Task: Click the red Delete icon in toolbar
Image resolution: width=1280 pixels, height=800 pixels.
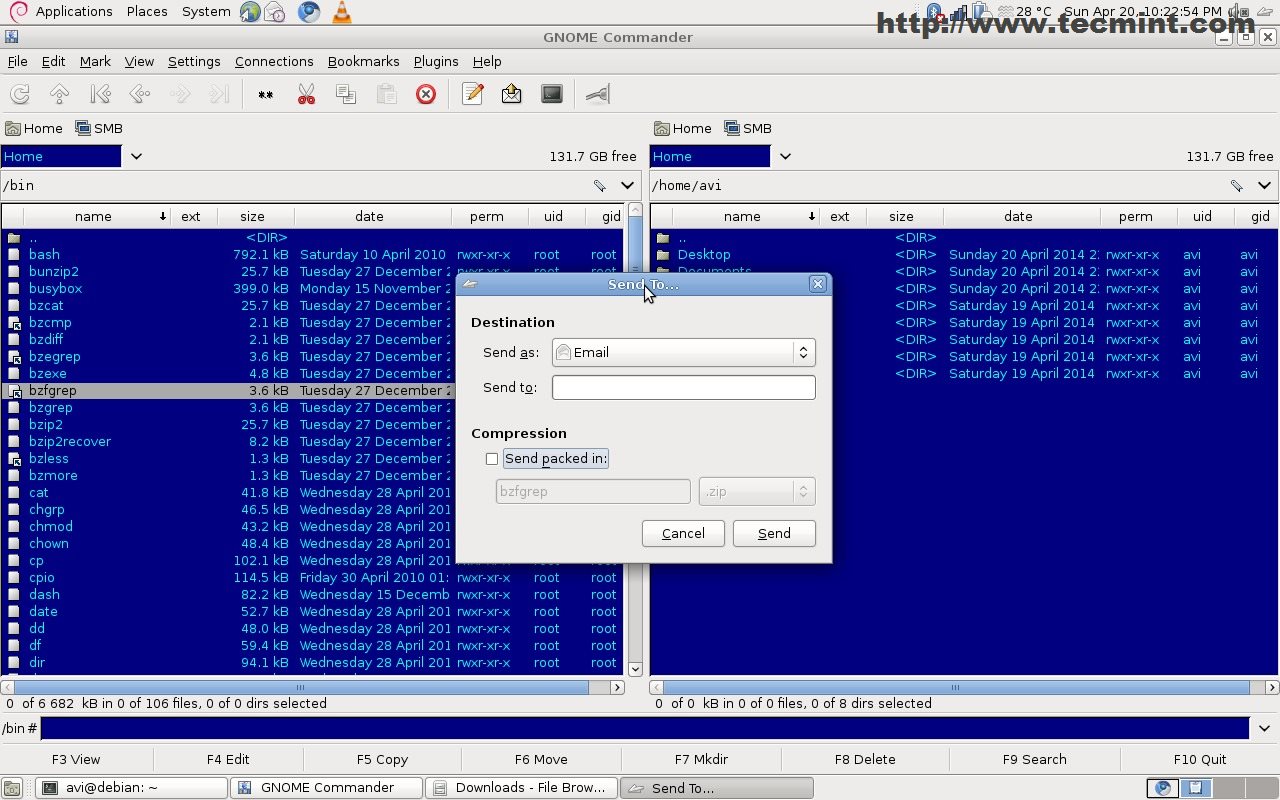Action: (426, 94)
